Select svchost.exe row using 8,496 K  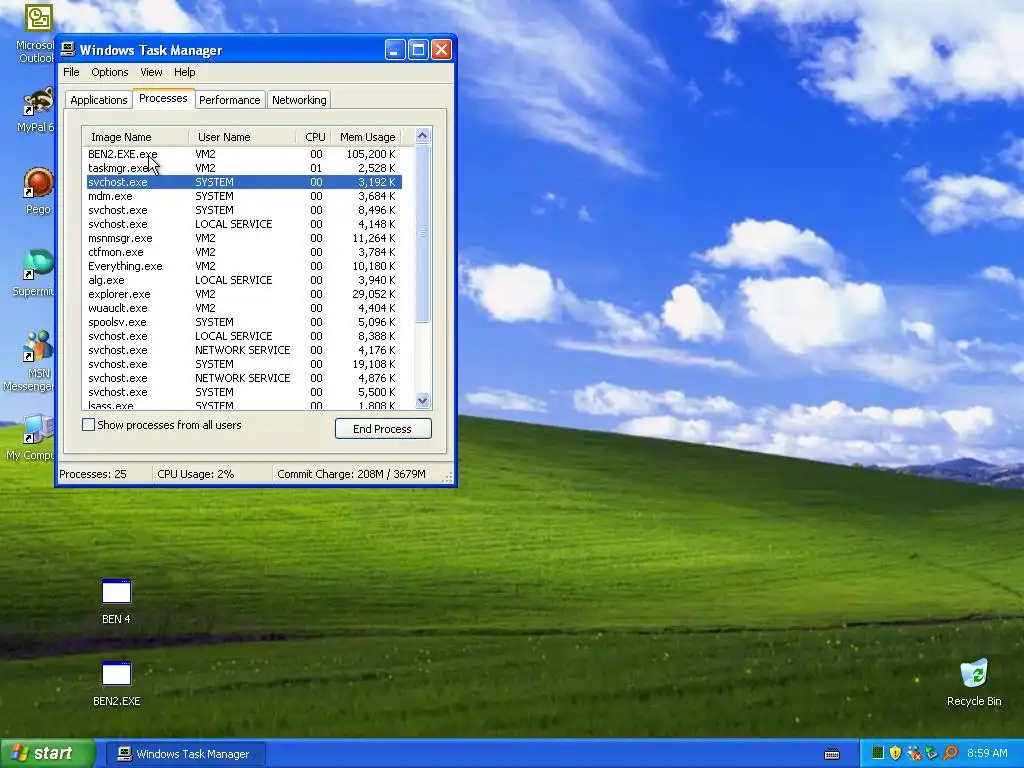(244, 210)
